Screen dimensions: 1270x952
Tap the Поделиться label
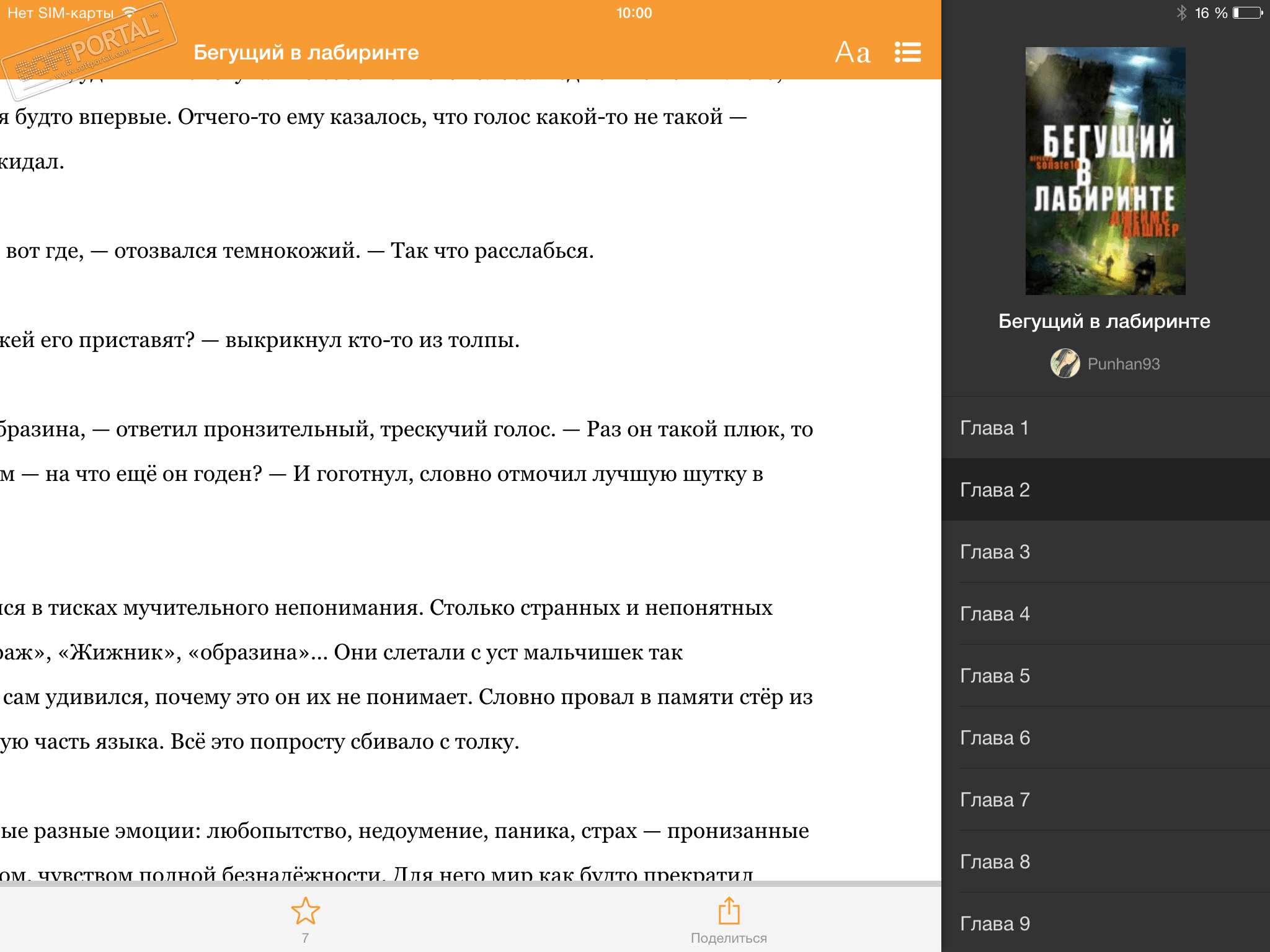coord(729,938)
